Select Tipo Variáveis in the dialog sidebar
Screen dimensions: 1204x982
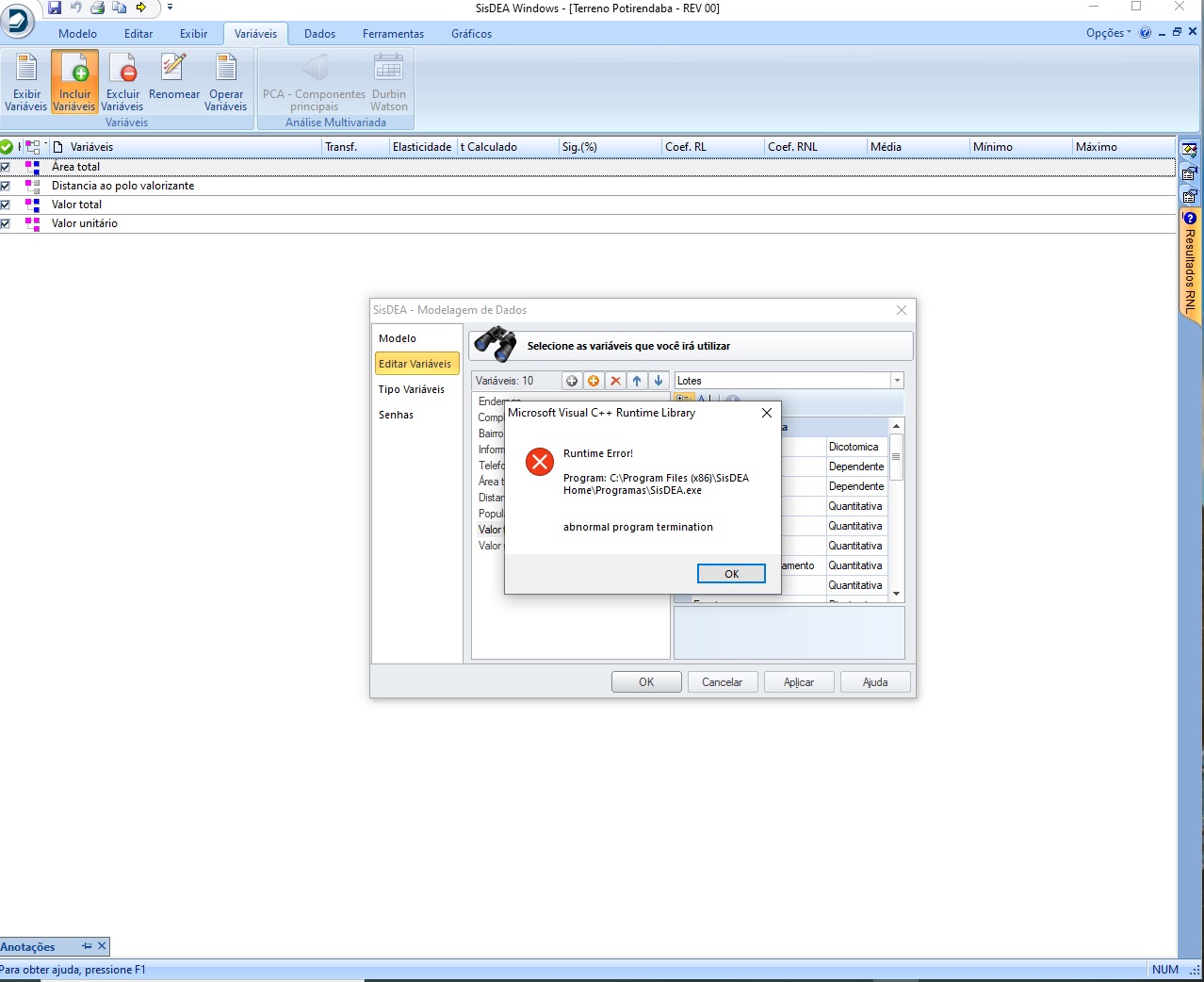[x=412, y=389]
